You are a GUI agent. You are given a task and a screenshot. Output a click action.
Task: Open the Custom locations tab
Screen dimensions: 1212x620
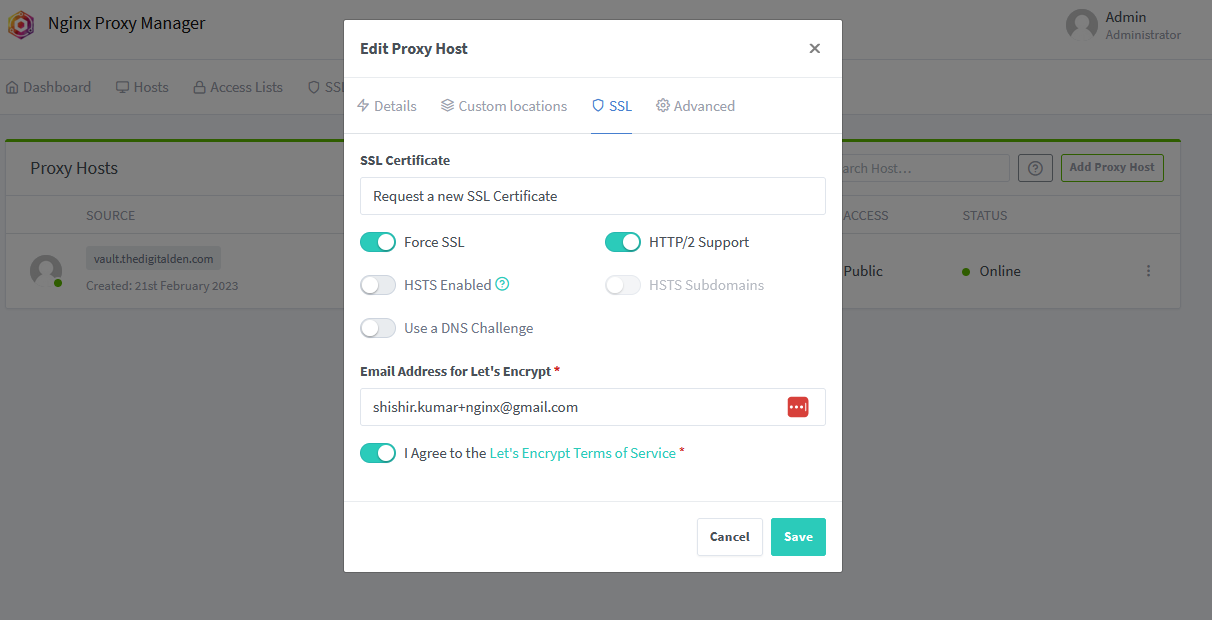tap(503, 105)
